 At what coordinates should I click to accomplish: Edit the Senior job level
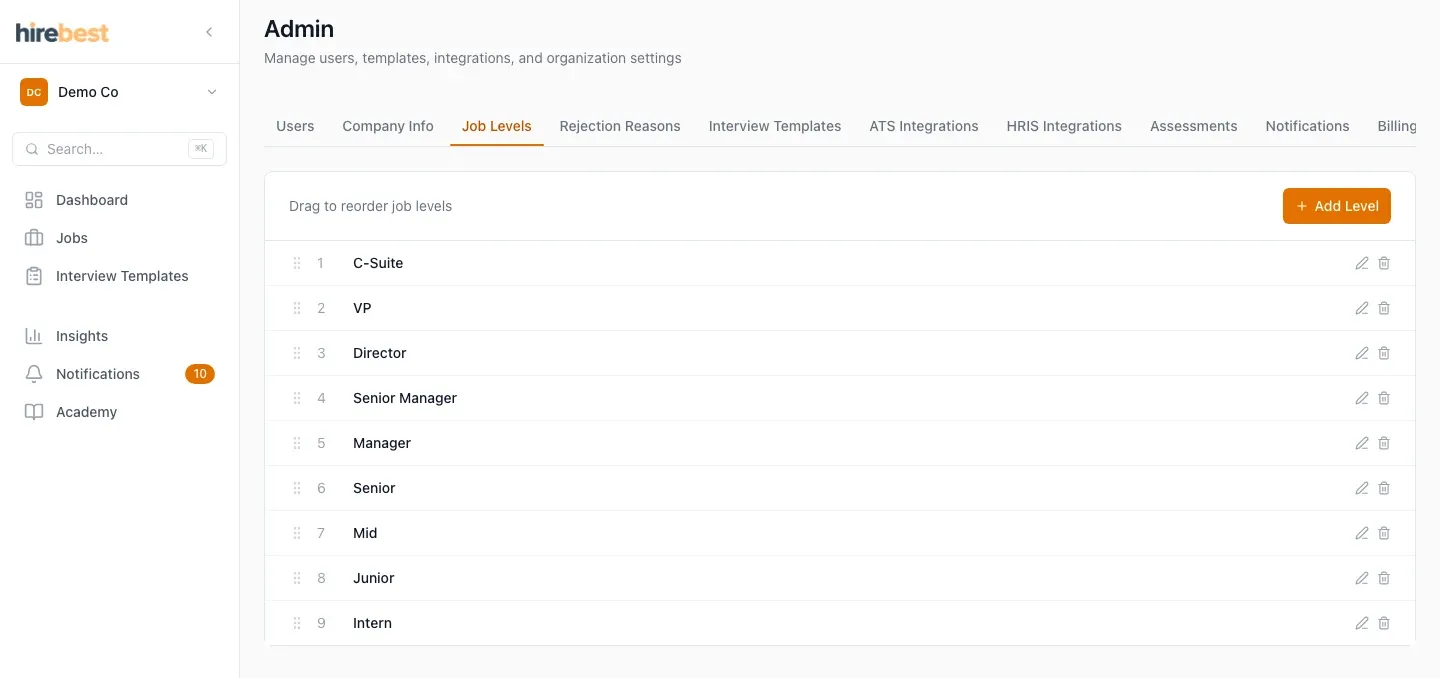point(1361,488)
